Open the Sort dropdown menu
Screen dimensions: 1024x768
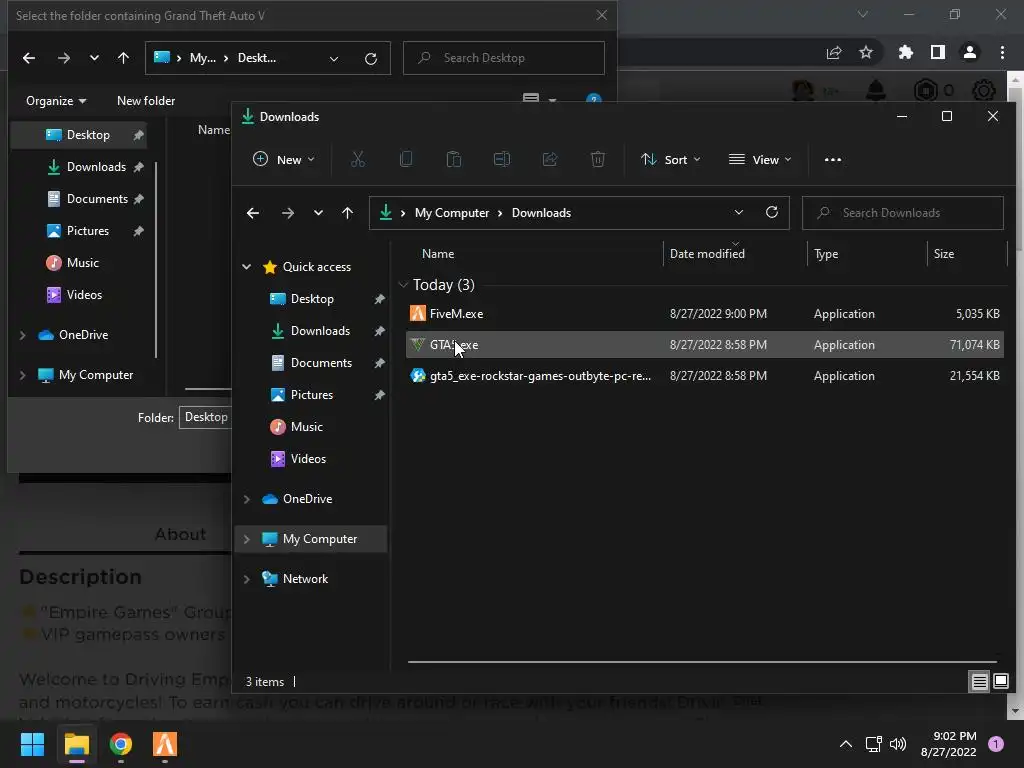pyautogui.click(x=670, y=159)
